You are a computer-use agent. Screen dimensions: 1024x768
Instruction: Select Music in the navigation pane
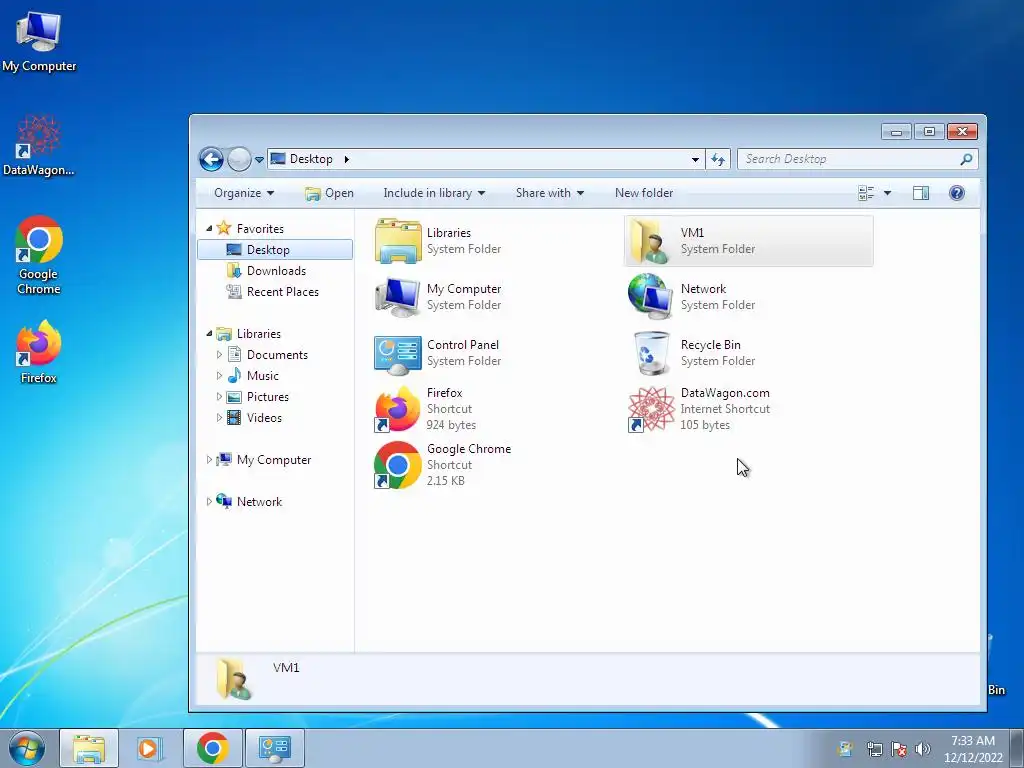[262, 376]
